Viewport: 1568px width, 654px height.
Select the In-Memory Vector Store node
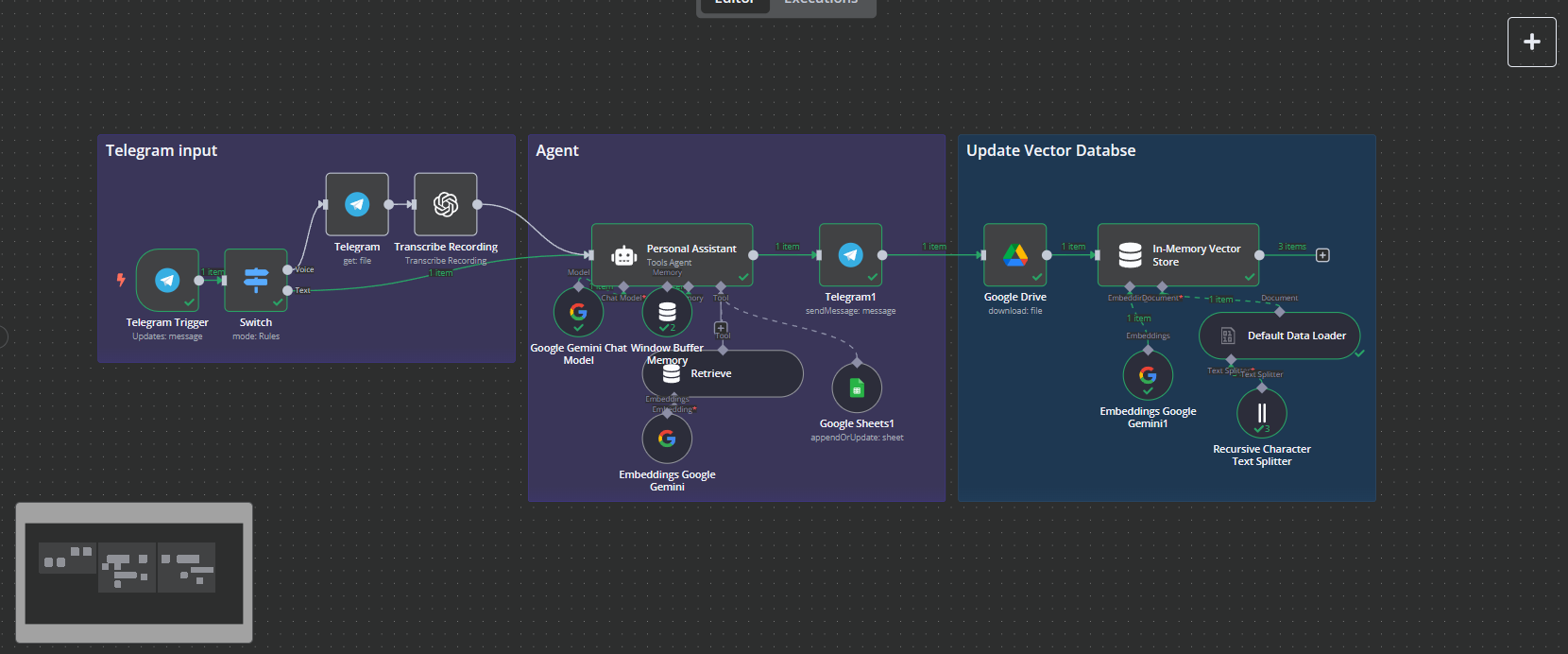[1178, 255]
